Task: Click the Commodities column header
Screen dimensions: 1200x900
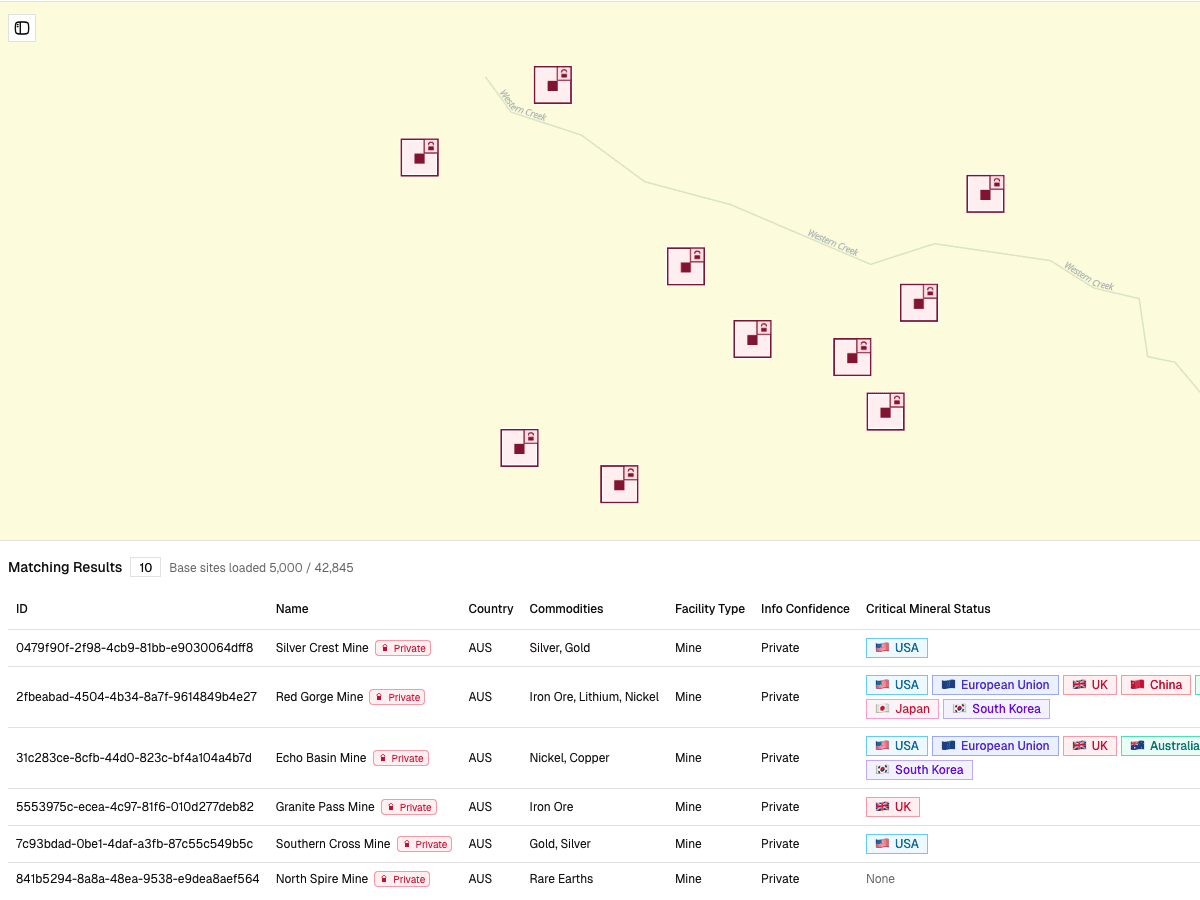Action: (x=566, y=608)
